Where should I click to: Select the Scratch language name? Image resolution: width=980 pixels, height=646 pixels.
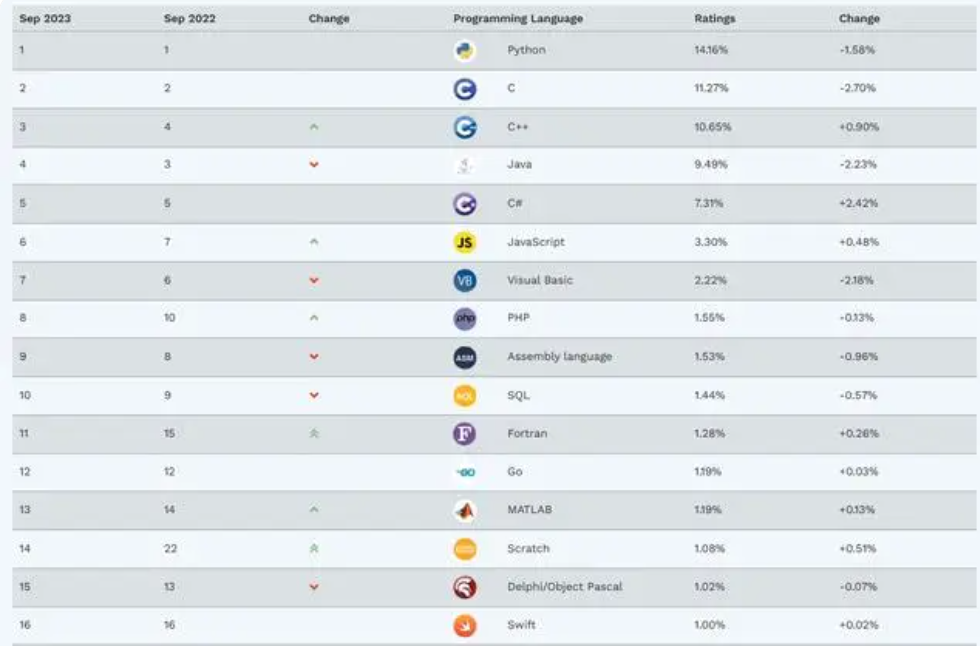click(528, 549)
